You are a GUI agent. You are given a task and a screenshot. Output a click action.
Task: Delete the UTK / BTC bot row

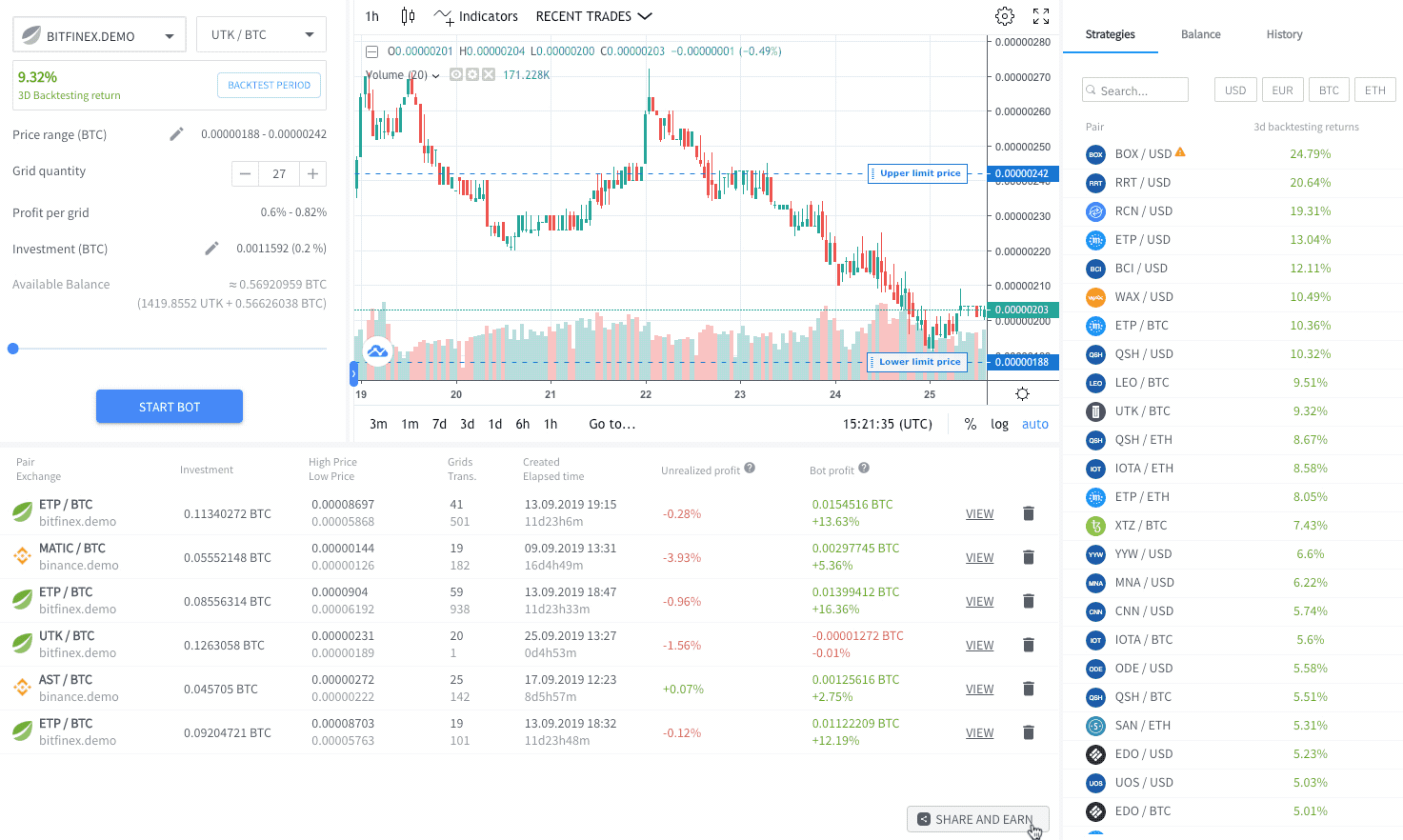[x=1029, y=645]
